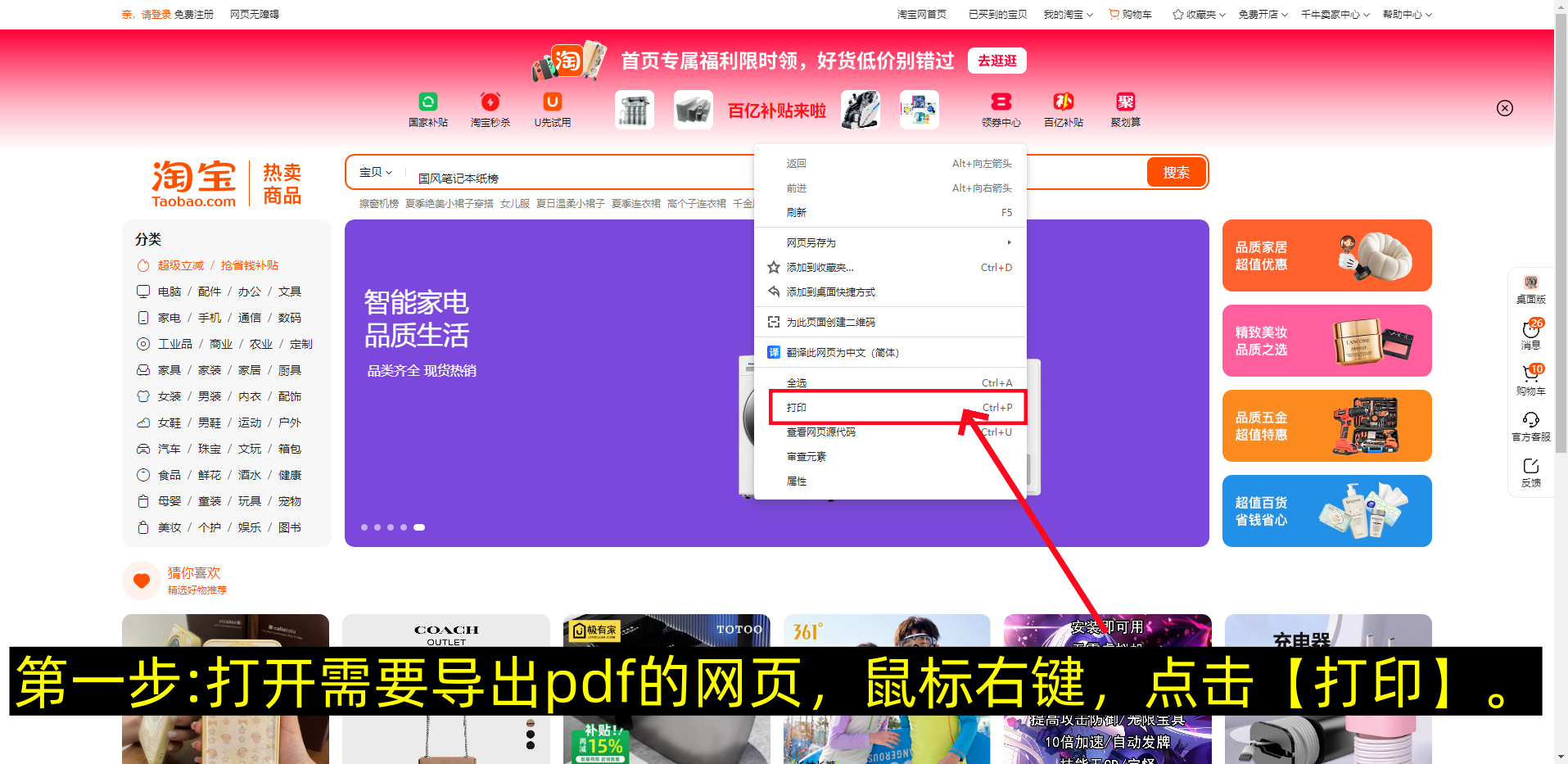Click the translate icon for 翻译此网页为中文
Image resolution: width=1568 pixels, height=764 pixels.
click(773, 352)
